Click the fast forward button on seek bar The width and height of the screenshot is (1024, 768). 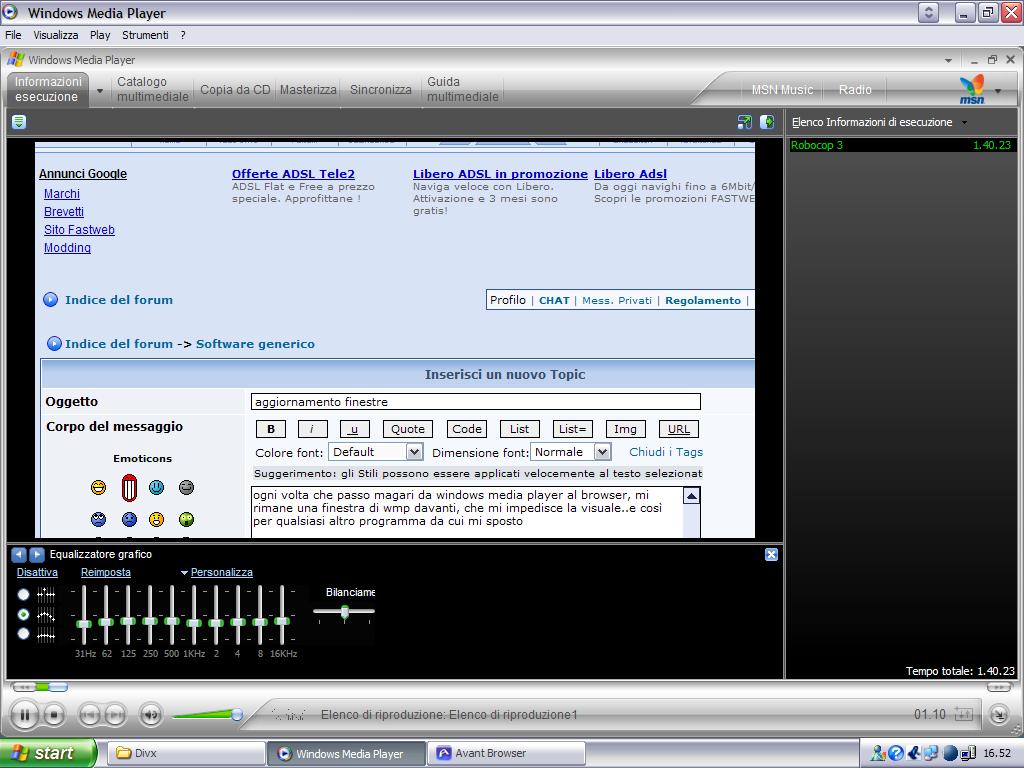pos(999,687)
